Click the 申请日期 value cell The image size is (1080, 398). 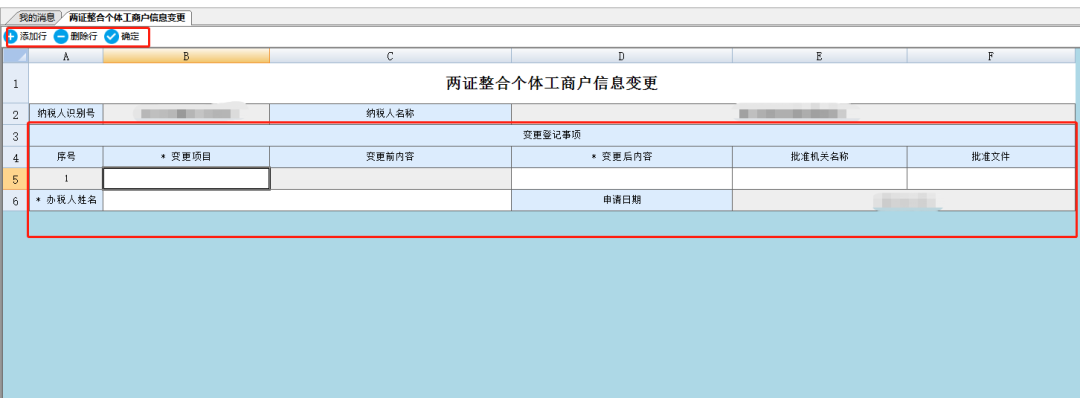[904, 200]
